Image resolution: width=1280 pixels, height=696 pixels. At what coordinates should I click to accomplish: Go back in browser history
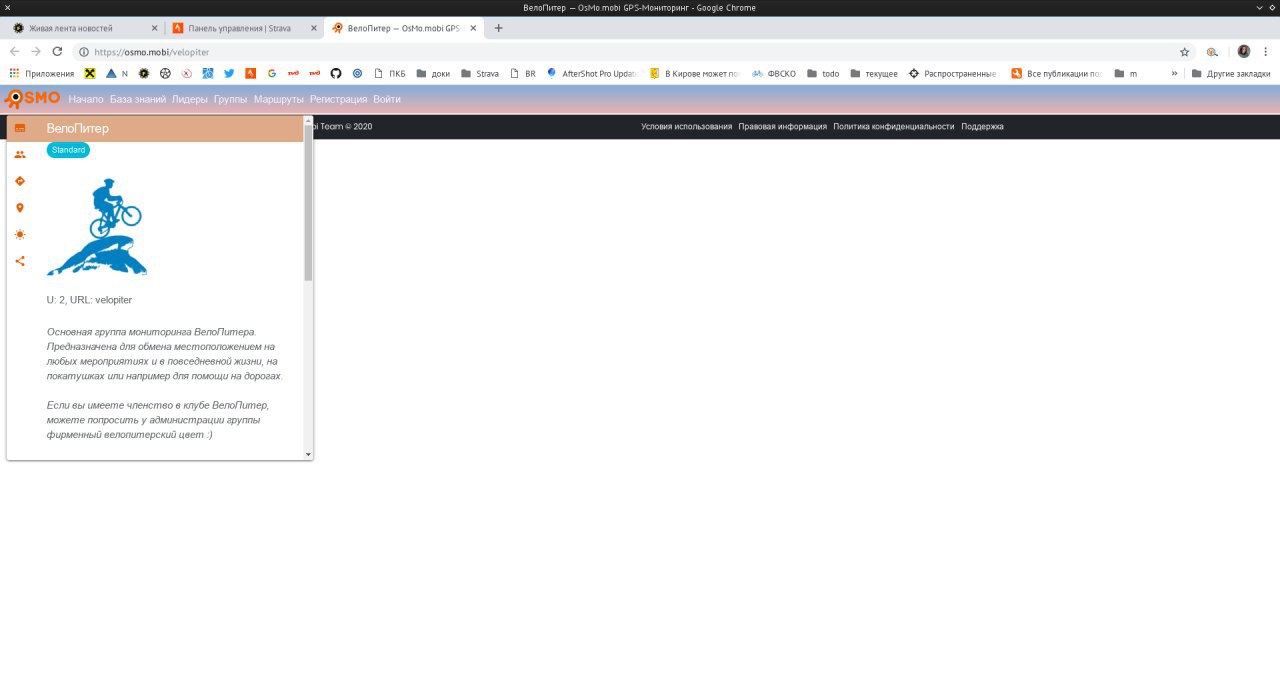[15, 52]
